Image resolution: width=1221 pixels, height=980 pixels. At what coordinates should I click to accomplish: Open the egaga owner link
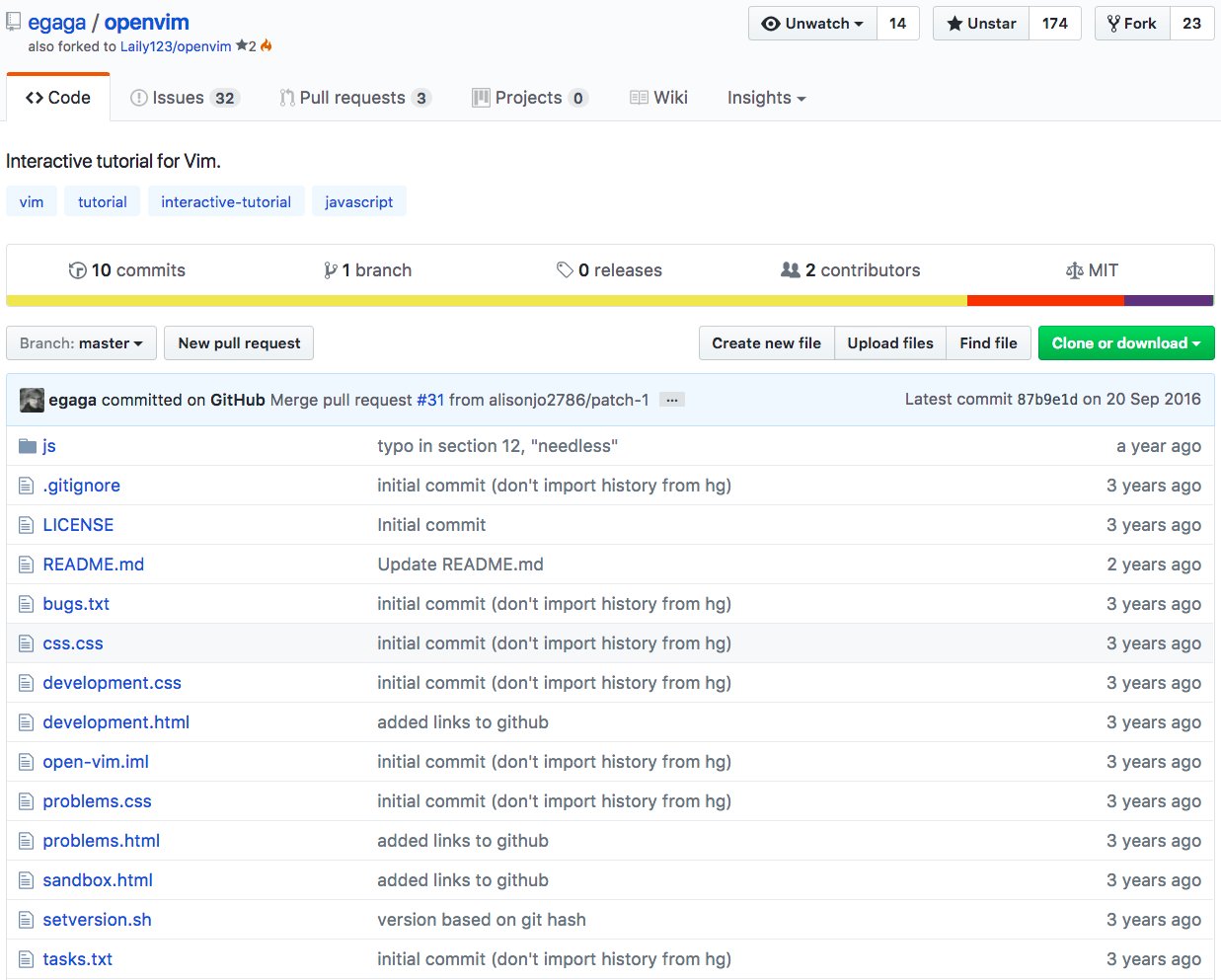click(56, 23)
